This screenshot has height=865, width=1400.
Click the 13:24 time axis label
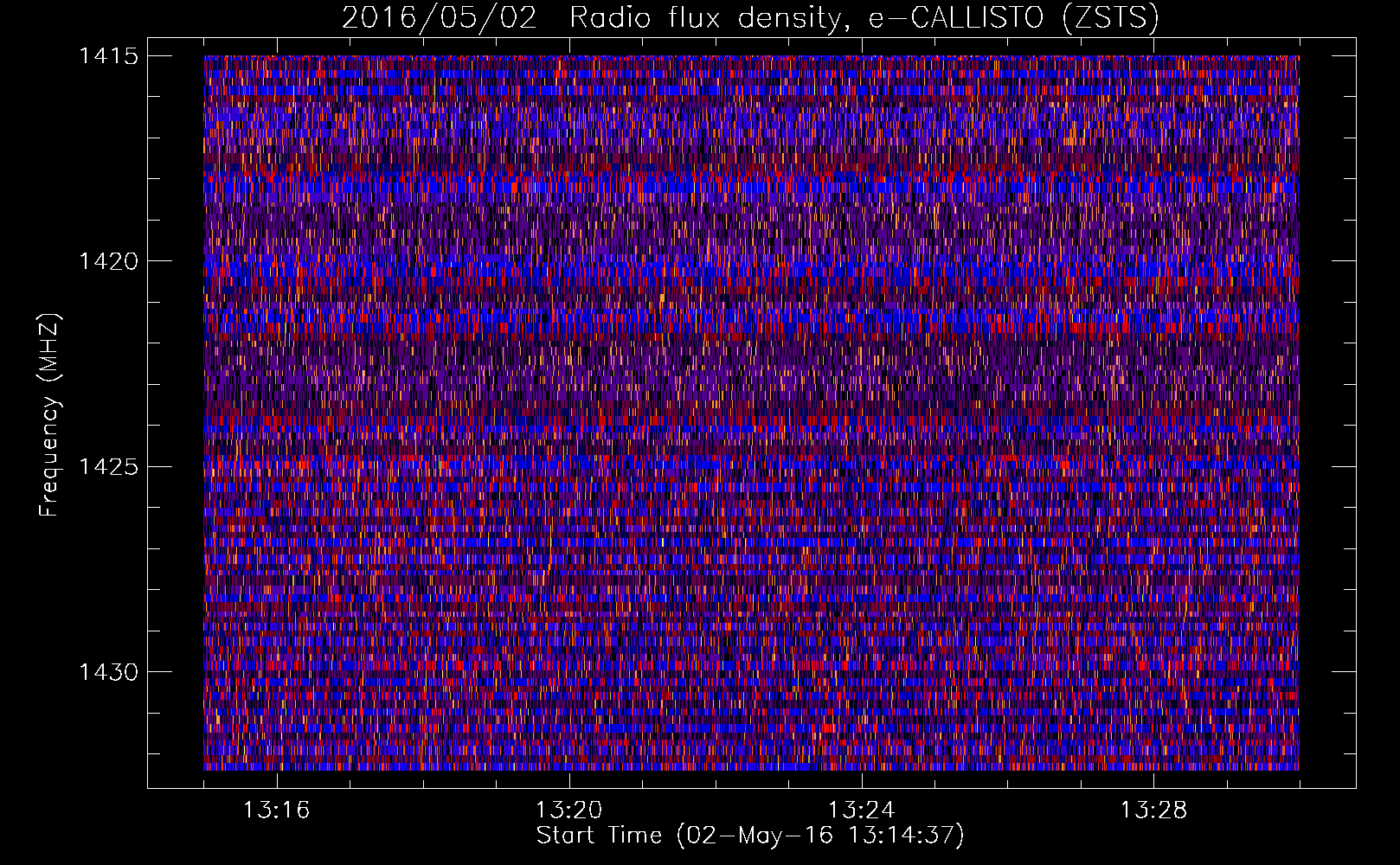[x=861, y=810]
